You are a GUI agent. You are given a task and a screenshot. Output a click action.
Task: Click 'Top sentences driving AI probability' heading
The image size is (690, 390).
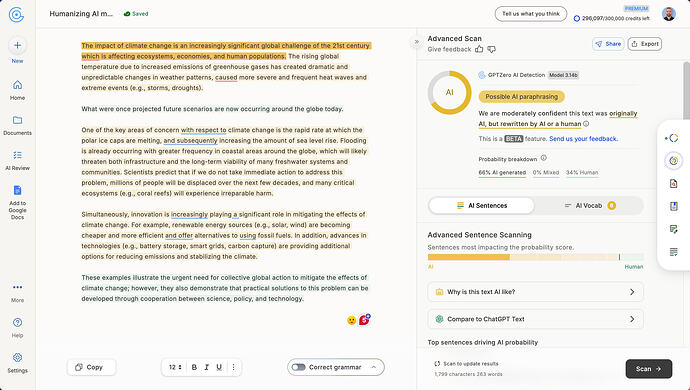point(483,342)
